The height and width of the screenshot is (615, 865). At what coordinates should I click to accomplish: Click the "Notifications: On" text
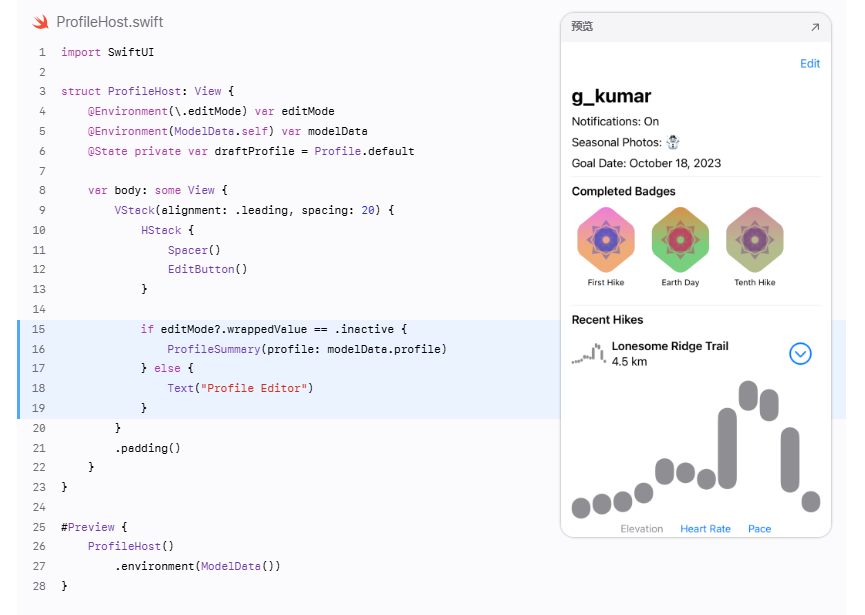click(x=615, y=121)
